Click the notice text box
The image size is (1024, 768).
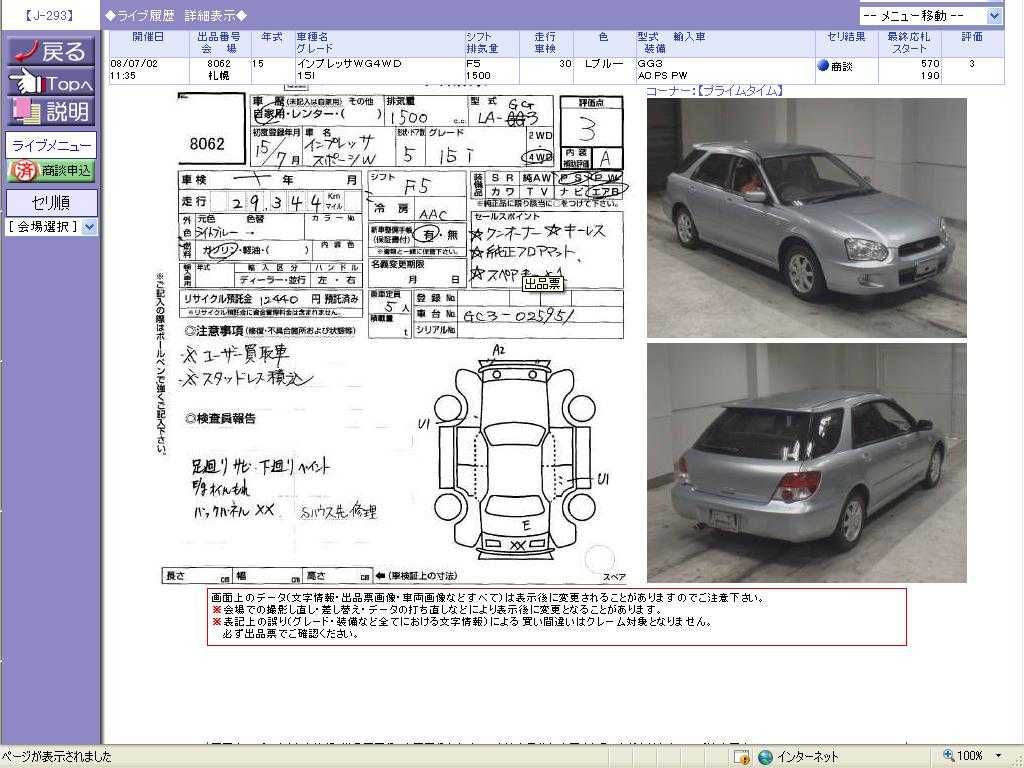point(556,616)
